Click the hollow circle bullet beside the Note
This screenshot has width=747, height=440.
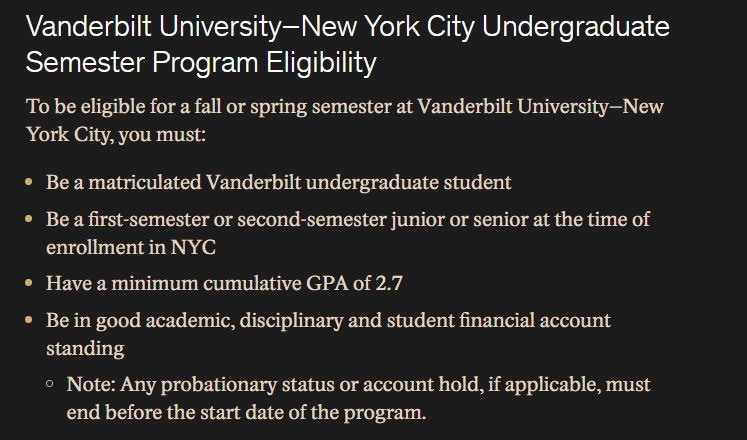pyautogui.click(x=49, y=384)
